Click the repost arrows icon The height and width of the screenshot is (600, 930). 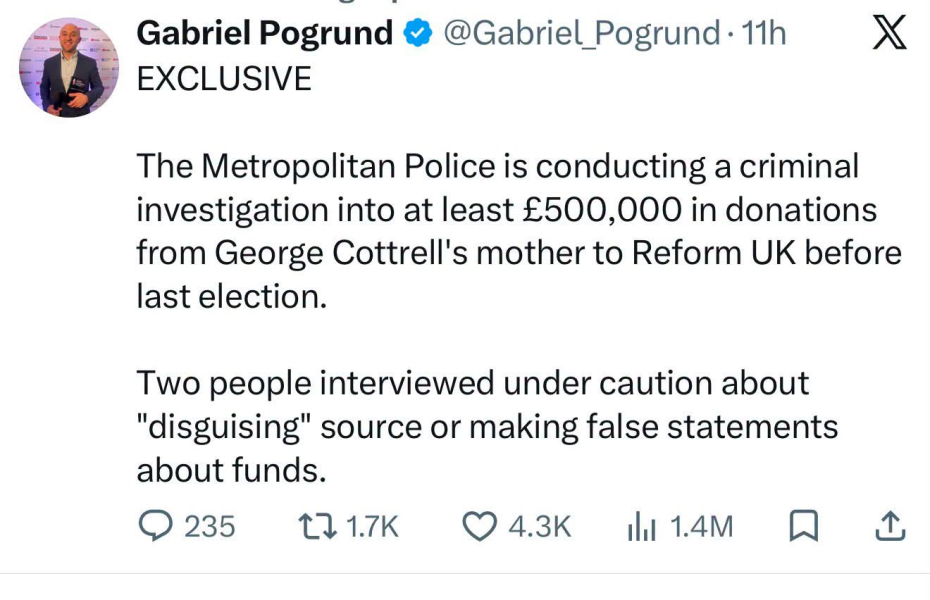pos(317,526)
